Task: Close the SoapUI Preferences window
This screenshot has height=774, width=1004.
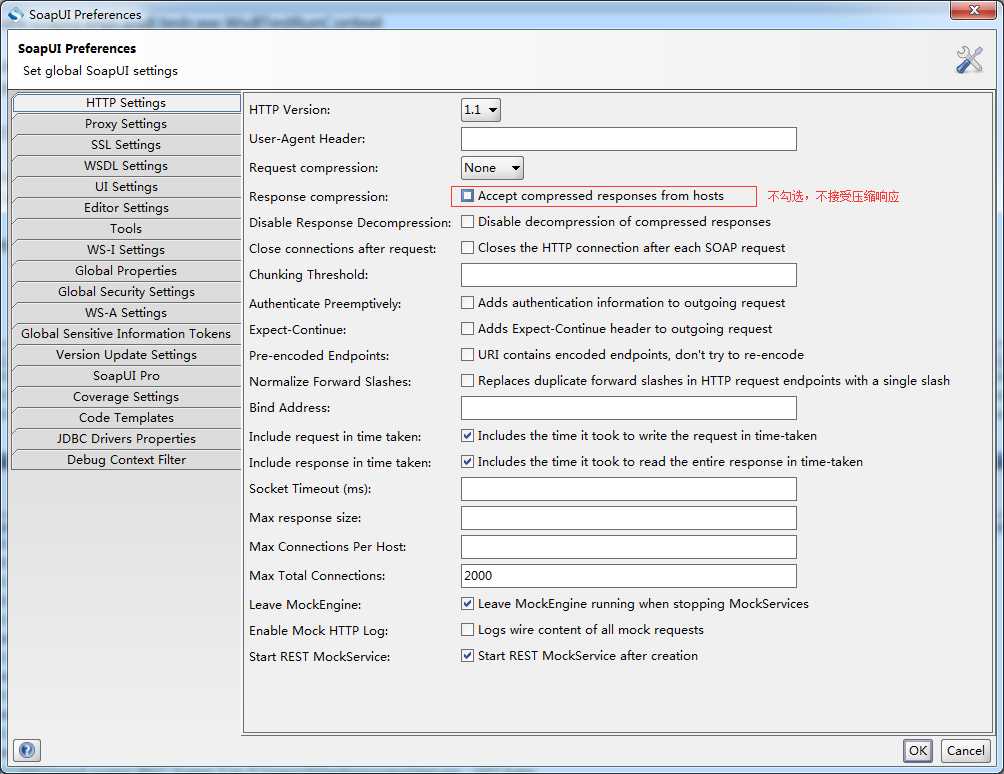Action: click(x=973, y=10)
